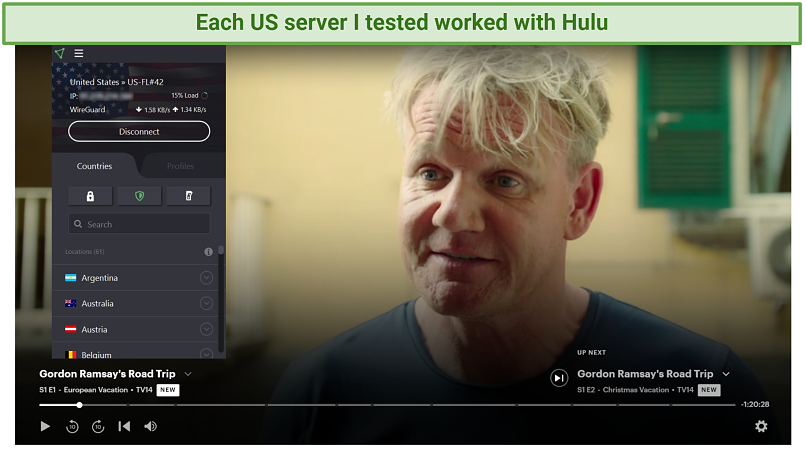
Task: Click the Gordon Ramsay's Road Trip title
Action: click(107, 374)
